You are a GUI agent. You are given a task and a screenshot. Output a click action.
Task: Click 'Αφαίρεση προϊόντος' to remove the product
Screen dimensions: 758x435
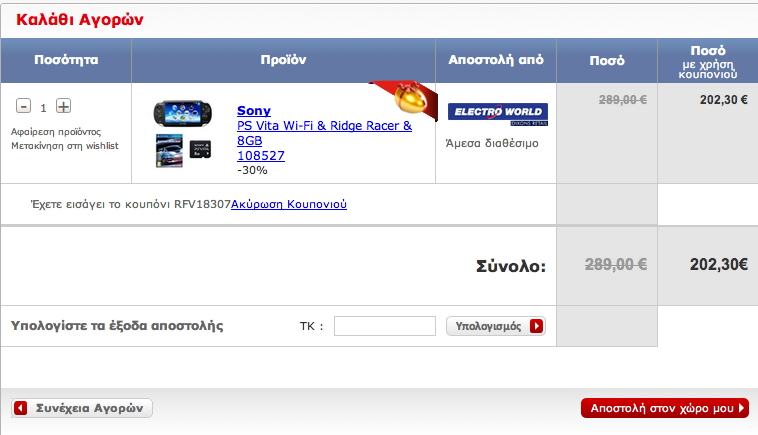click(x=56, y=132)
